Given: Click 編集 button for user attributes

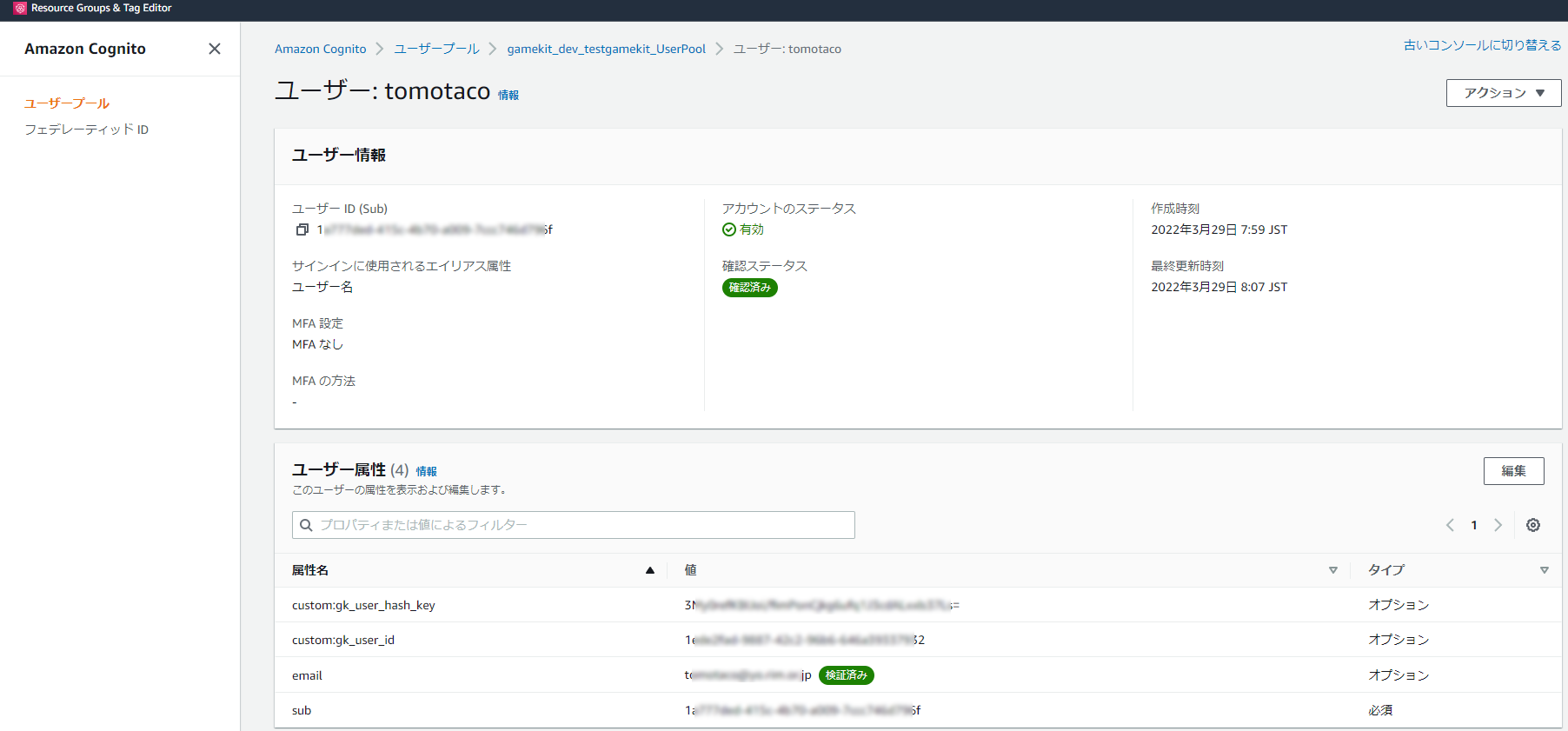Looking at the screenshot, I should pos(1513,471).
